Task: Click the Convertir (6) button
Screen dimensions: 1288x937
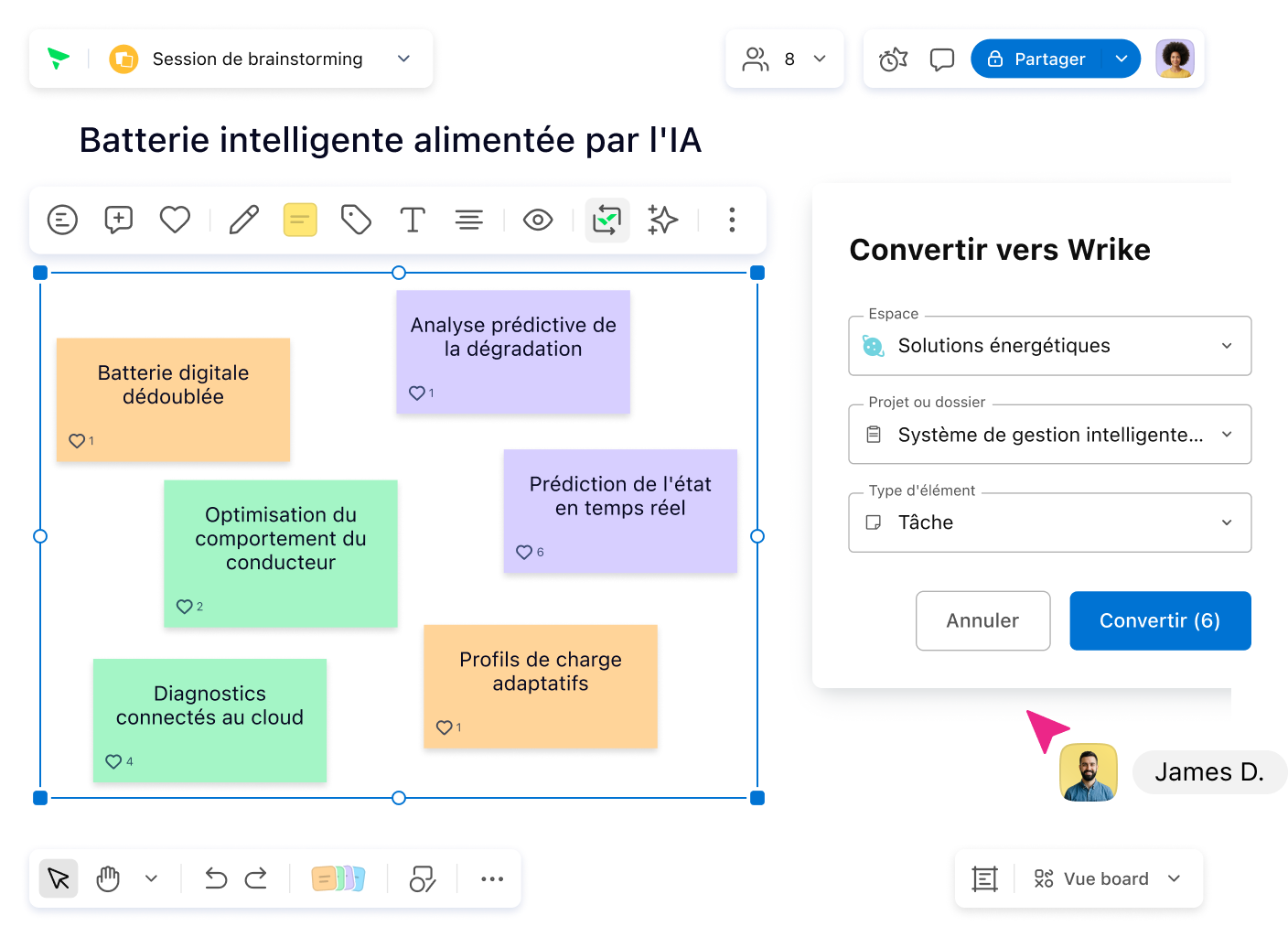Action: (1160, 620)
